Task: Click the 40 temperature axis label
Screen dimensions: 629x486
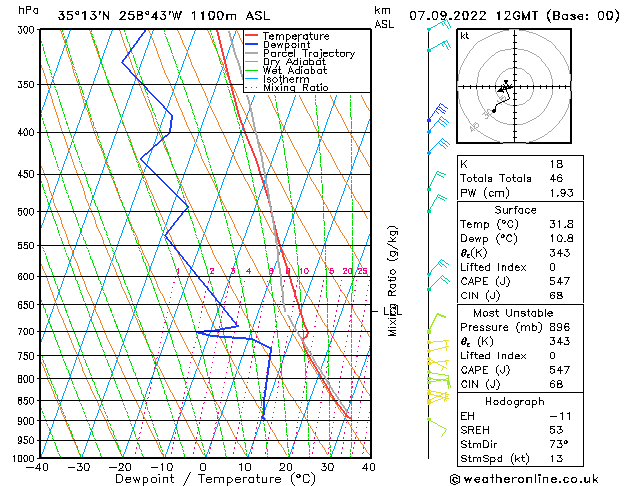Action: 369,467
